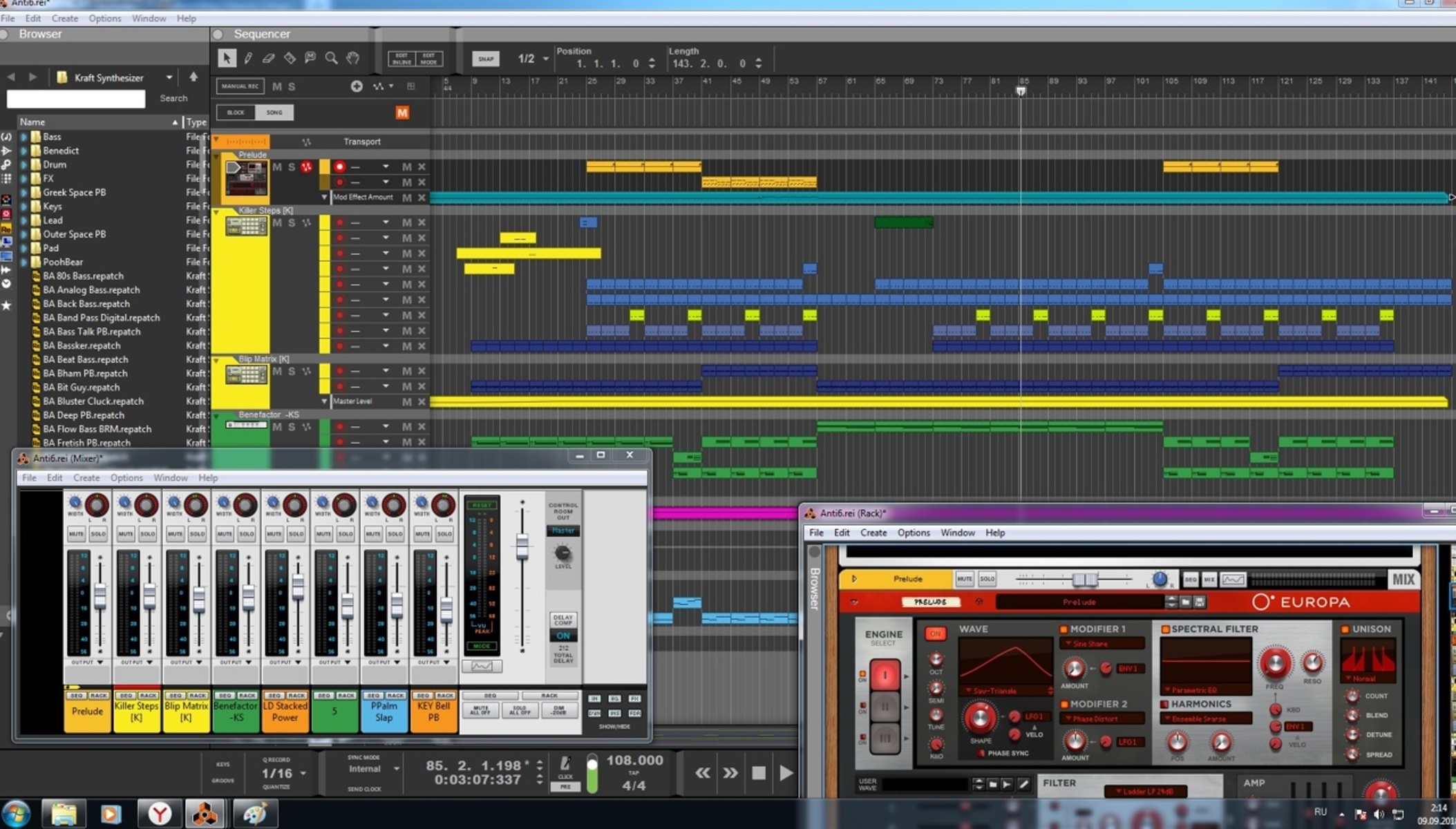Select the Mute tool in Sequencer toolbar
This screenshot has width=1456, height=829.
(x=310, y=58)
